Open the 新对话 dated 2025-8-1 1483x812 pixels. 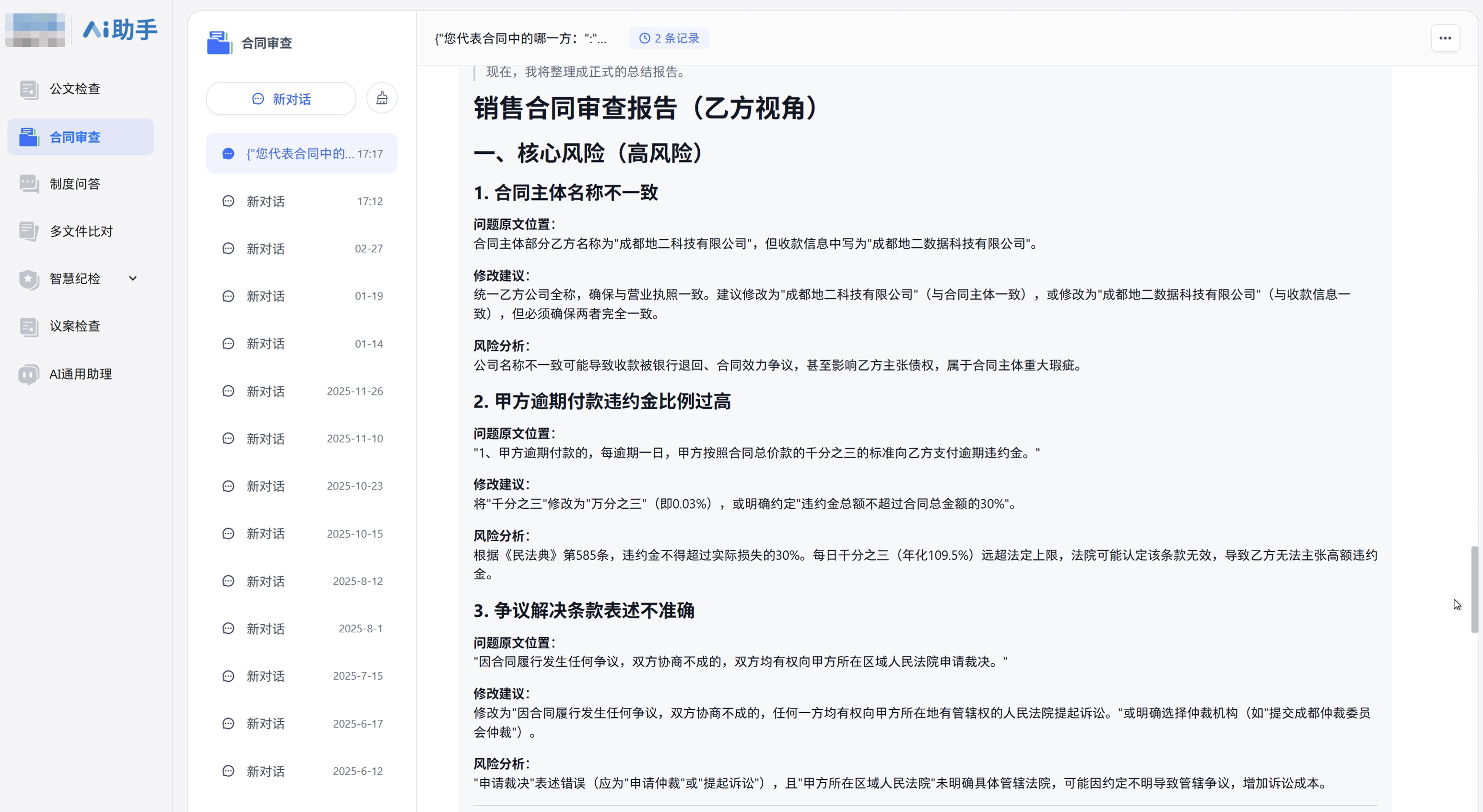(x=302, y=629)
